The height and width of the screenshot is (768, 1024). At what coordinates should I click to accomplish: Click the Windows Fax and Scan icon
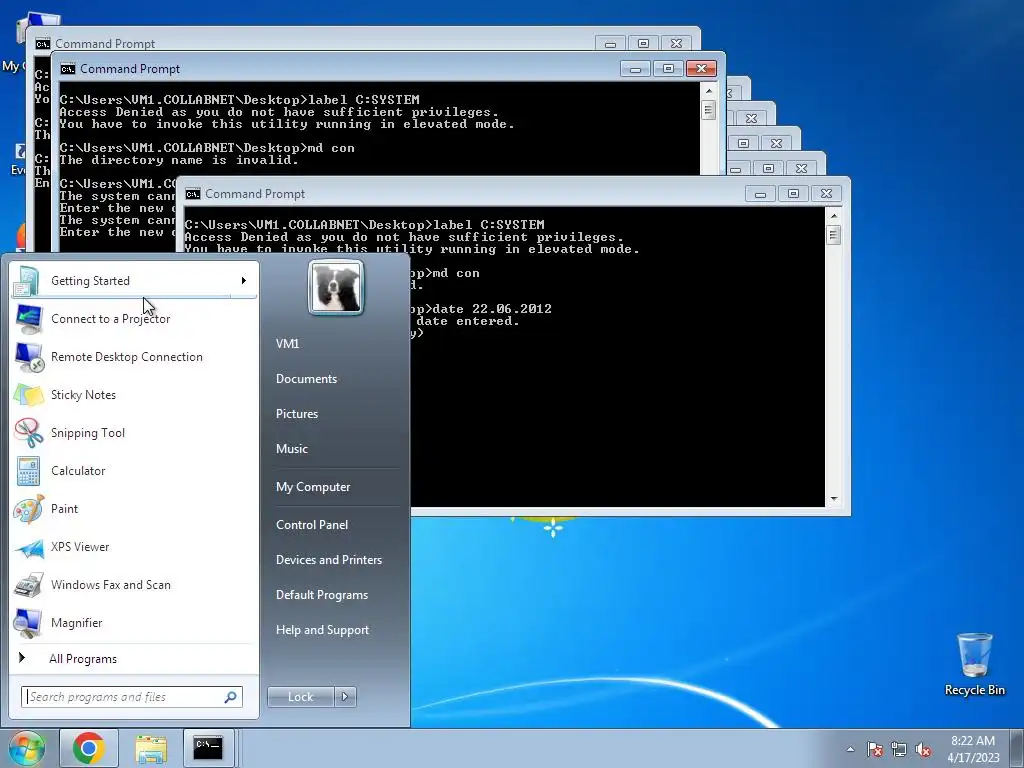coord(29,585)
